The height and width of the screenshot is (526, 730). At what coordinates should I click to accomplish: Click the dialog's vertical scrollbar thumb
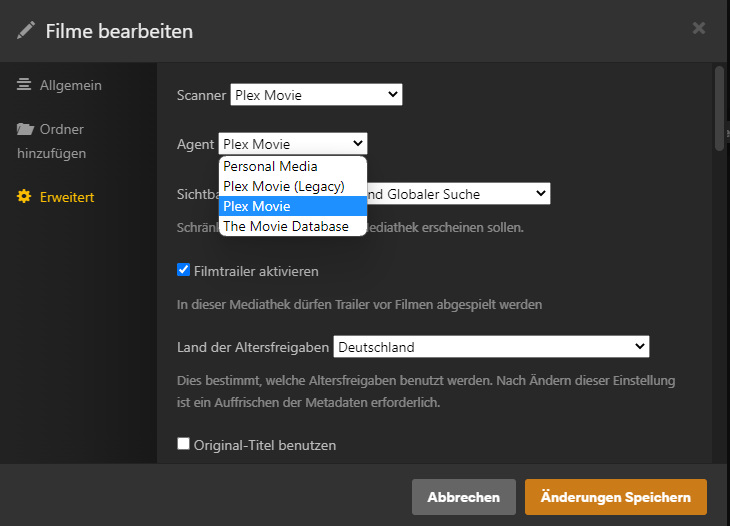719,108
